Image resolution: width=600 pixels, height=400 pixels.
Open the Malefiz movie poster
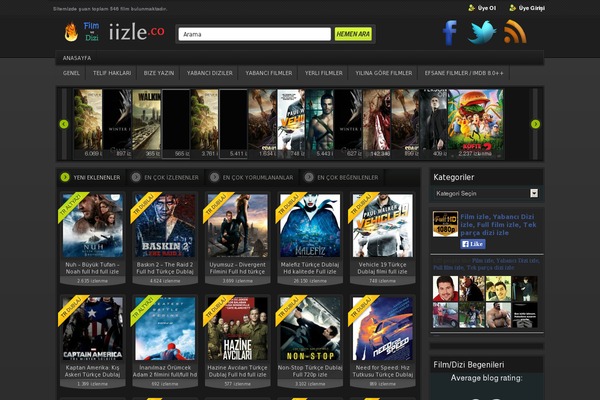310,225
